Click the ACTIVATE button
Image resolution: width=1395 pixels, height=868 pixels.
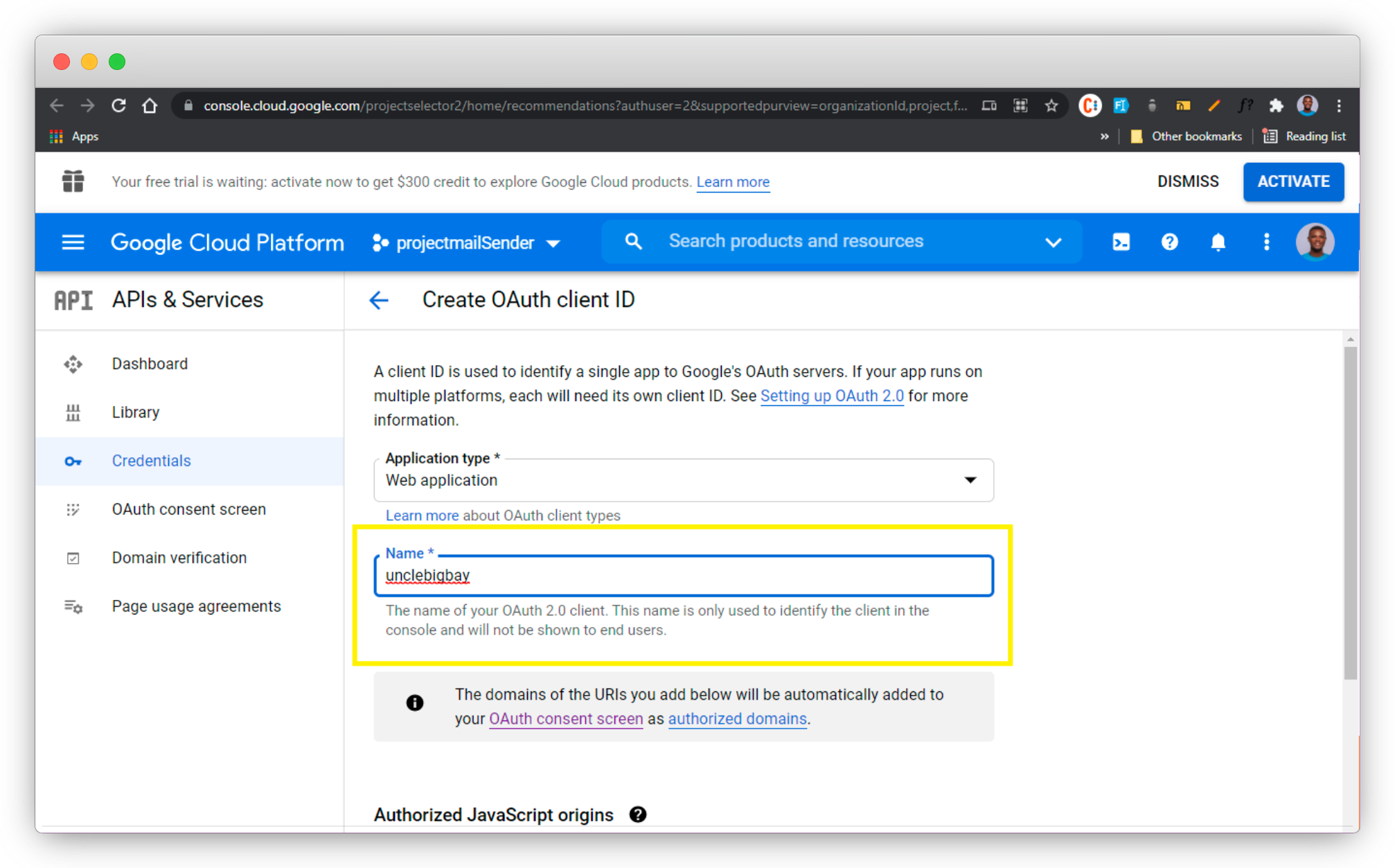(1293, 181)
